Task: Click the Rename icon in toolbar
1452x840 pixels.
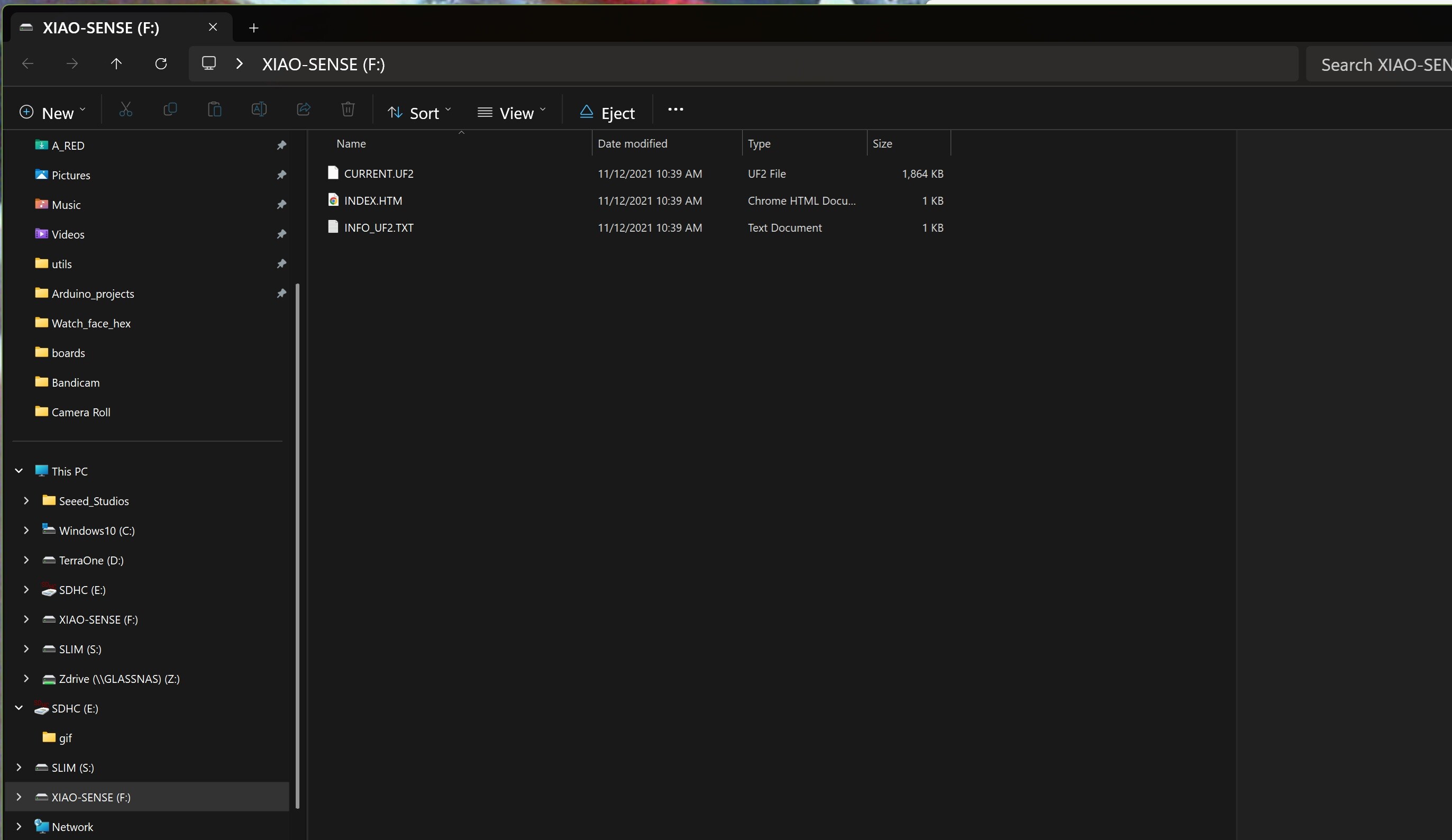Action: [x=259, y=109]
